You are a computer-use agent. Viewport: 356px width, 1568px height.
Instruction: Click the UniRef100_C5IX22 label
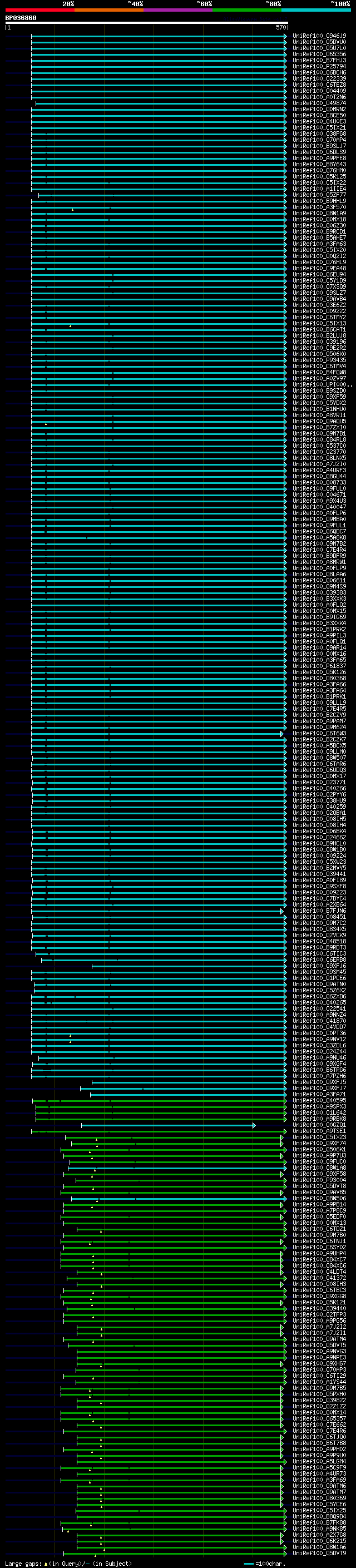(x=319, y=182)
